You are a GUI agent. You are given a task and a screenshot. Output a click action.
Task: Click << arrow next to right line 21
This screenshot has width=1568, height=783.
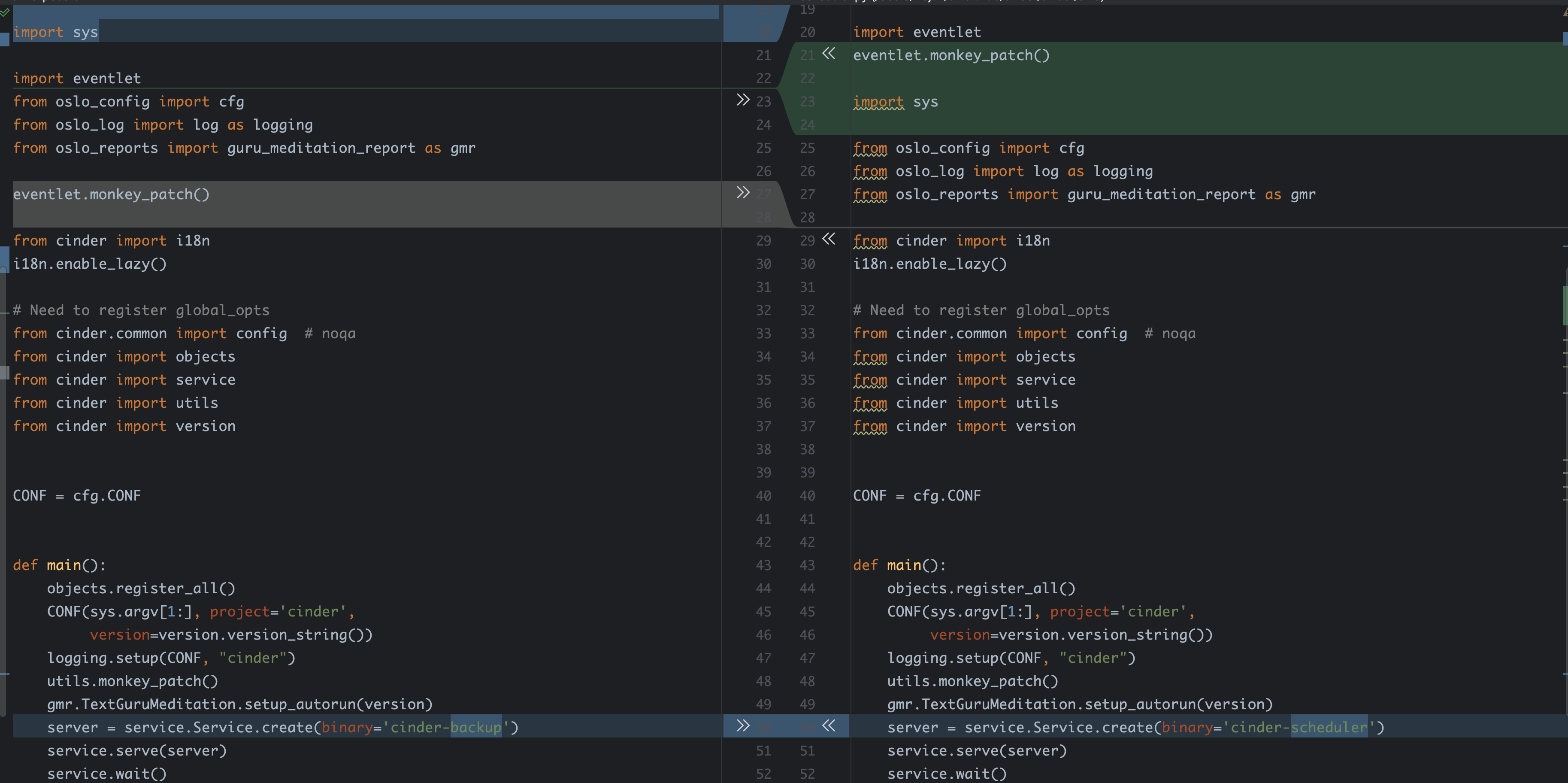pyautogui.click(x=829, y=54)
